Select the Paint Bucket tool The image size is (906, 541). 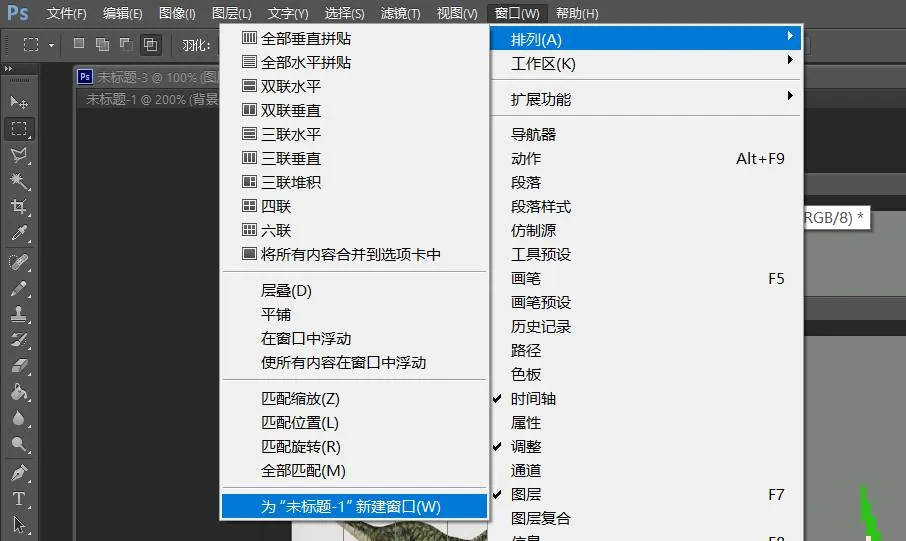[x=18, y=392]
